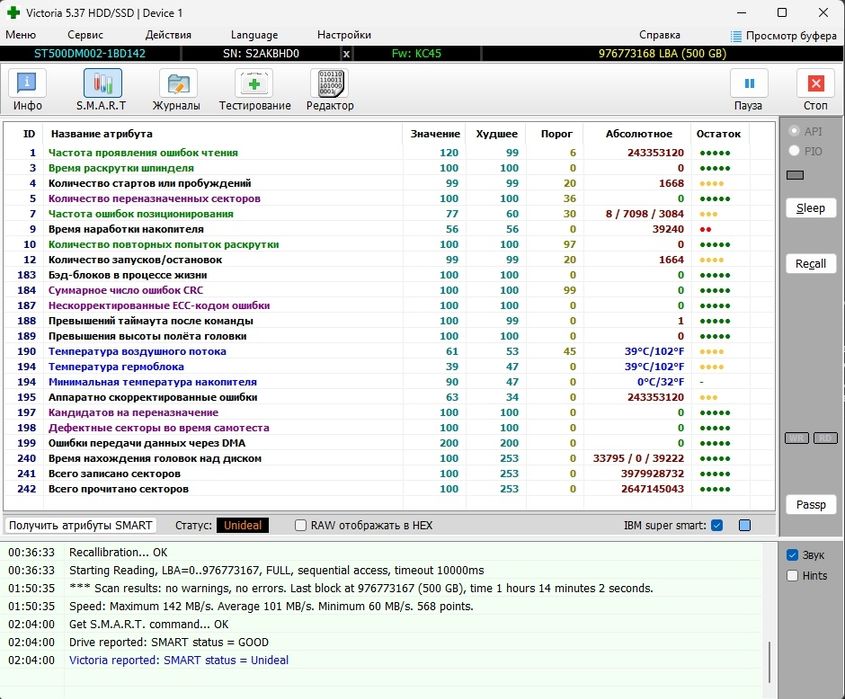Select row Кандидатов на переназначение
Viewport: 845px width, 699px height.
pos(389,413)
